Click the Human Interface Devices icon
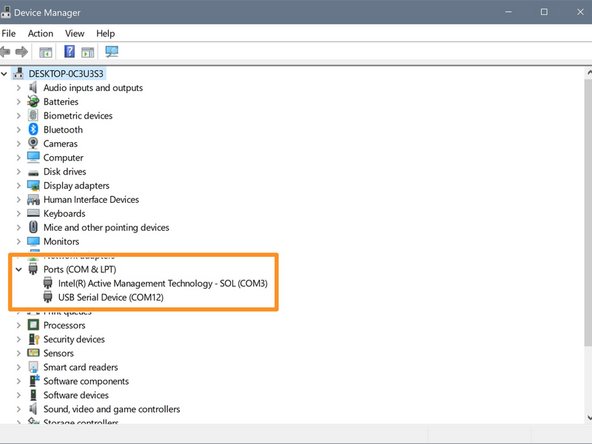 (x=33, y=199)
